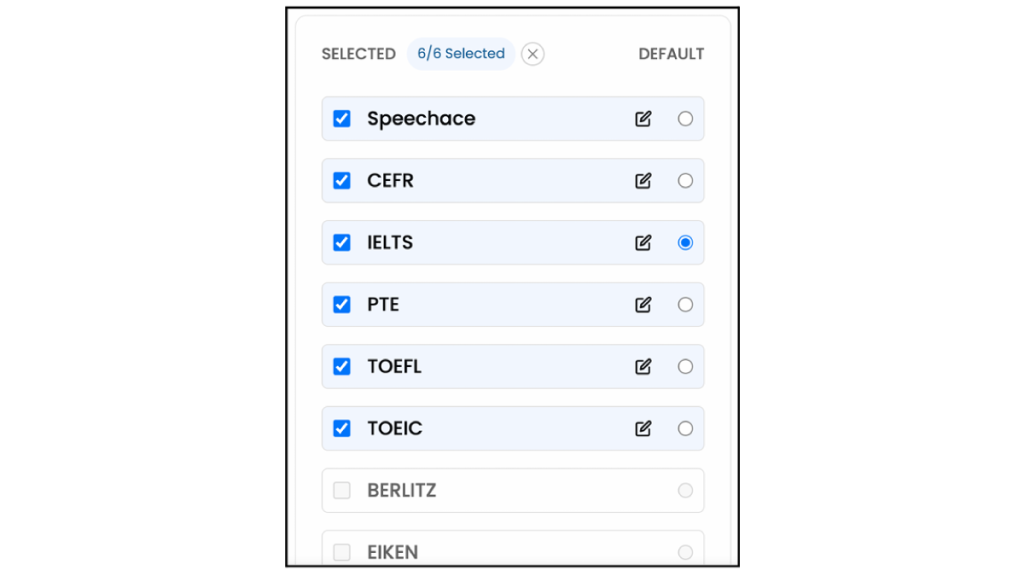Untick the TOEFL checkbox
Screen dimensions: 1024x576
[342, 367]
